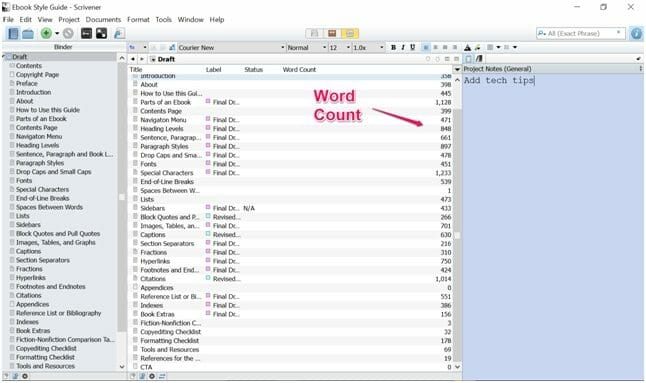
Task: Open the preset styles dropdown arrow
Action: point(145,47)
